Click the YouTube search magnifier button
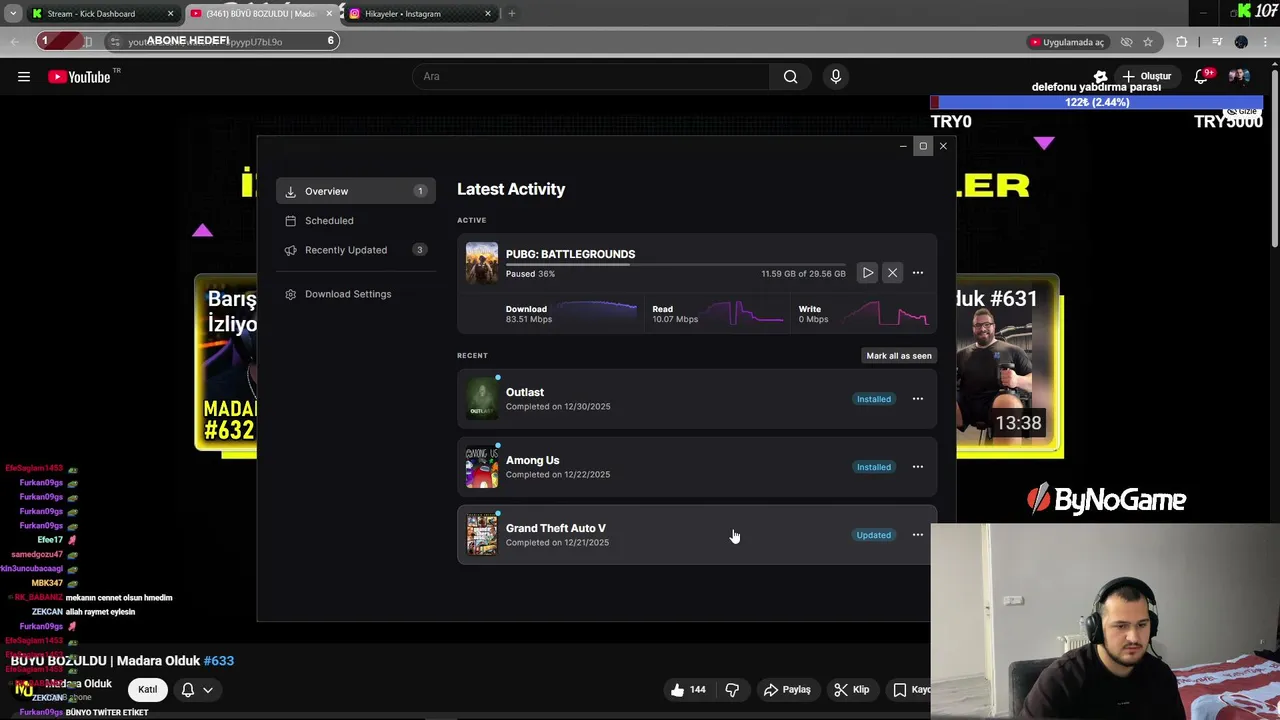Image resolution: width=1280 pixels, height=720 pixels. (x=790, y=77)
